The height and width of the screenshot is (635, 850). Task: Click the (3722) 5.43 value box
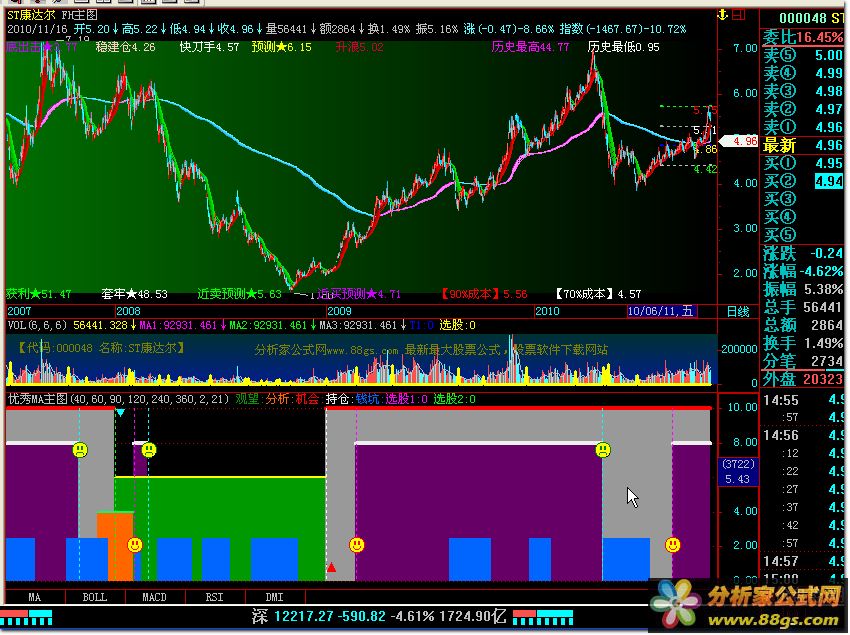738,472
